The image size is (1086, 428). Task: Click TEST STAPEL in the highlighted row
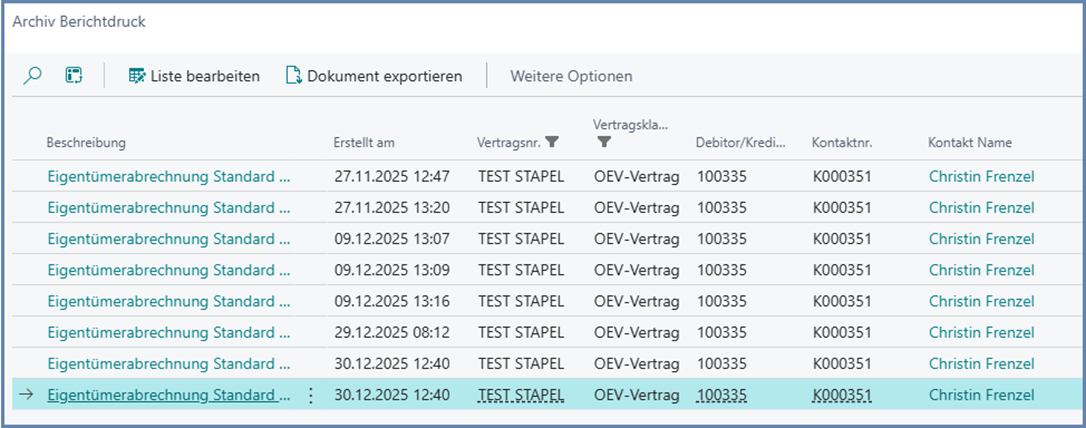coord(521,395)
